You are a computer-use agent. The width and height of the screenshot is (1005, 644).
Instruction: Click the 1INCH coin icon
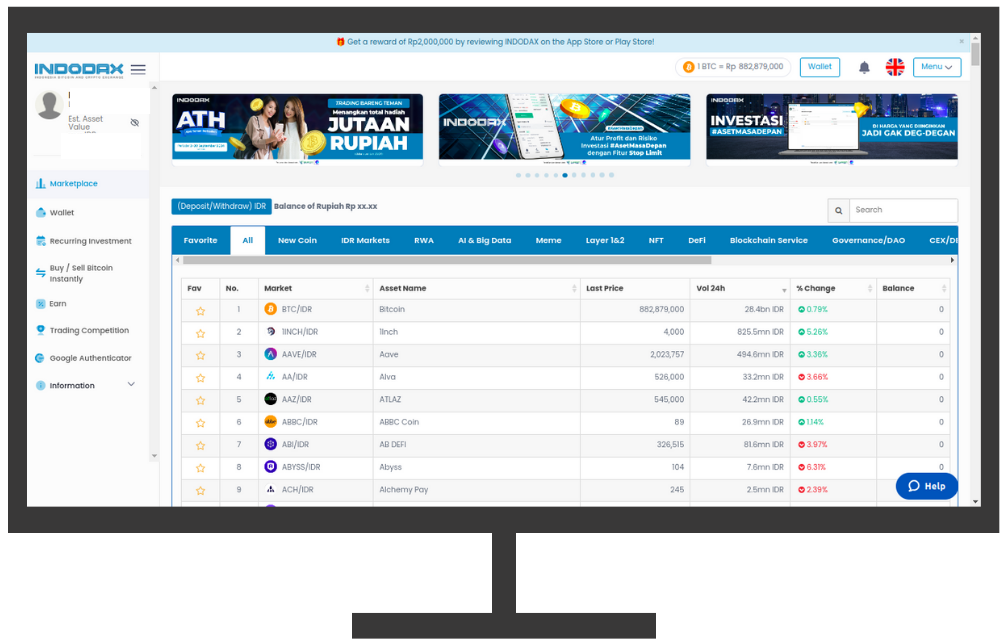270,331
